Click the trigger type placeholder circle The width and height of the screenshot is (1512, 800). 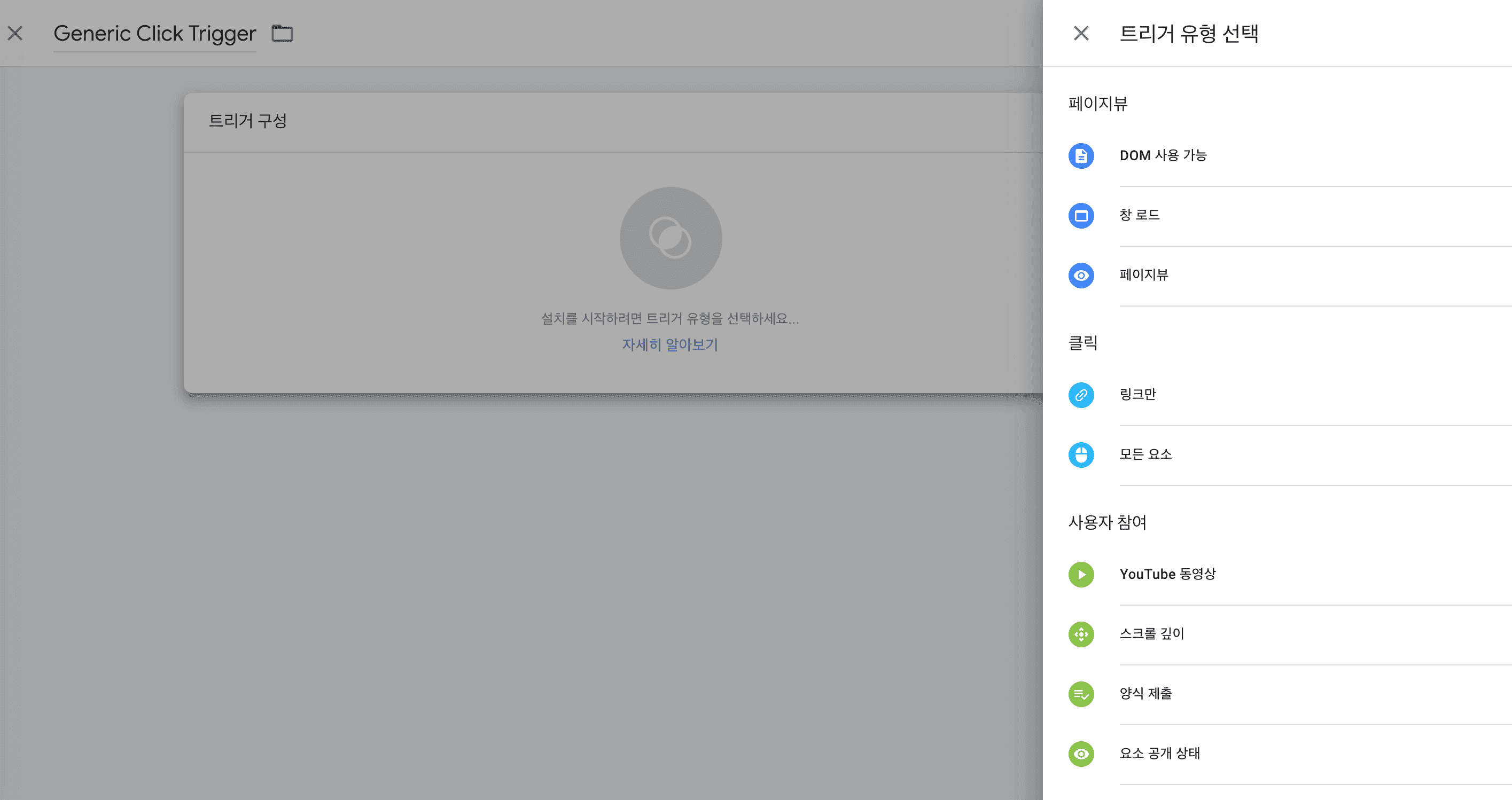[x=671, y=238]
